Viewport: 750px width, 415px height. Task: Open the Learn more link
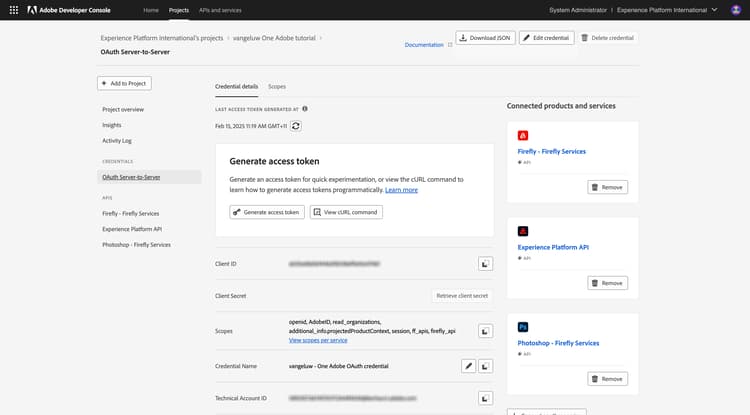click(401, 190)
